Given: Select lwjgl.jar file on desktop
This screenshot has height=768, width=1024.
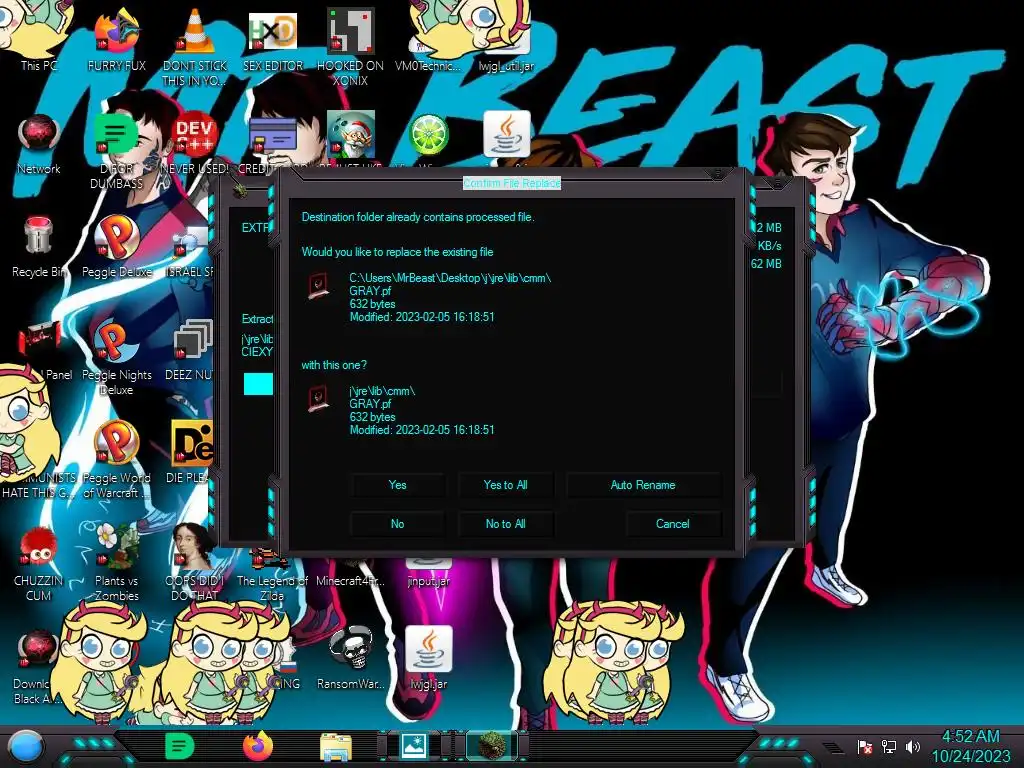Looking at the screenshot, I should tap(428, 658).
